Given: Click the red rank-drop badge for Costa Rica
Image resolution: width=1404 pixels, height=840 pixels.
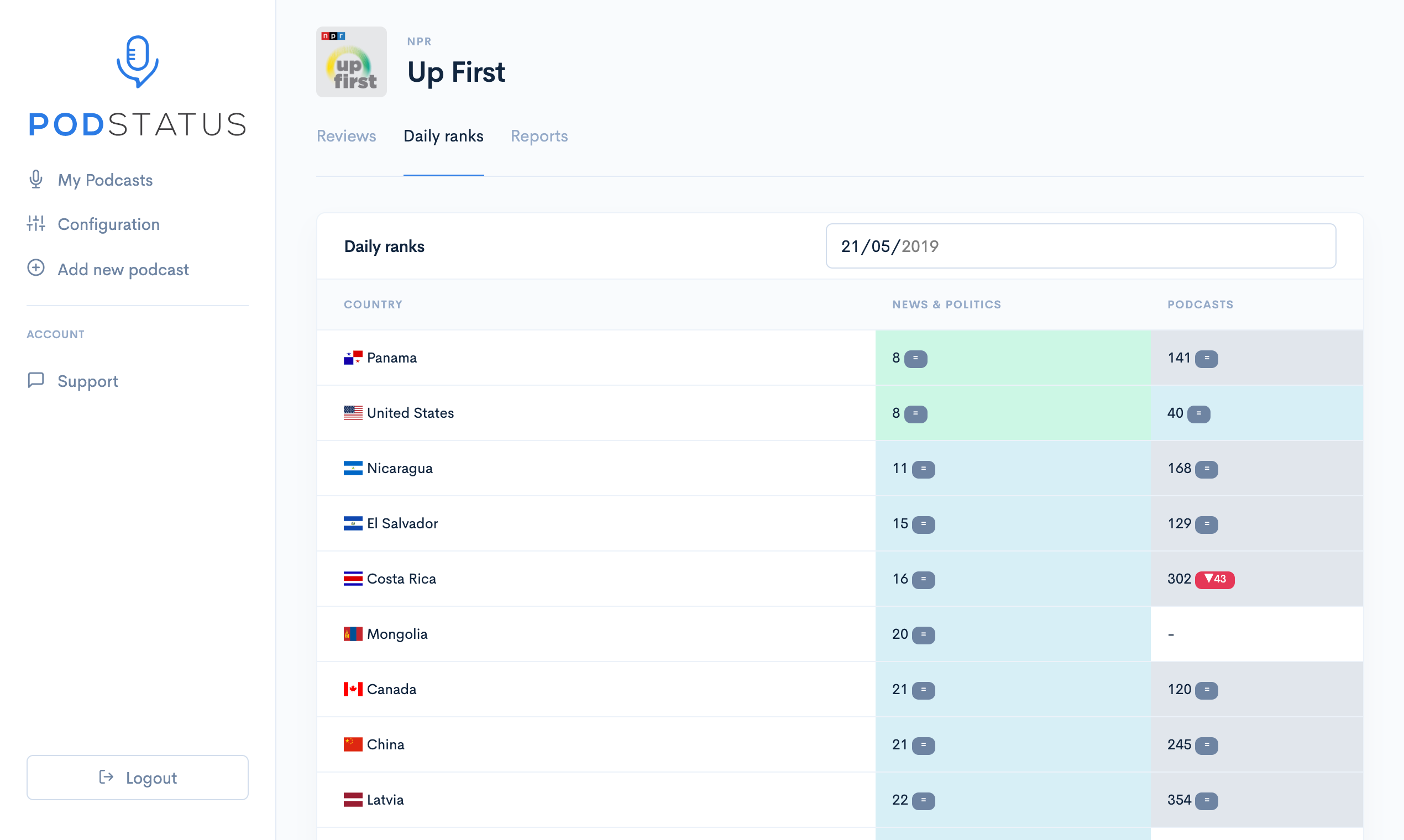Looking at the screenshot, I should click(1215, 579).
